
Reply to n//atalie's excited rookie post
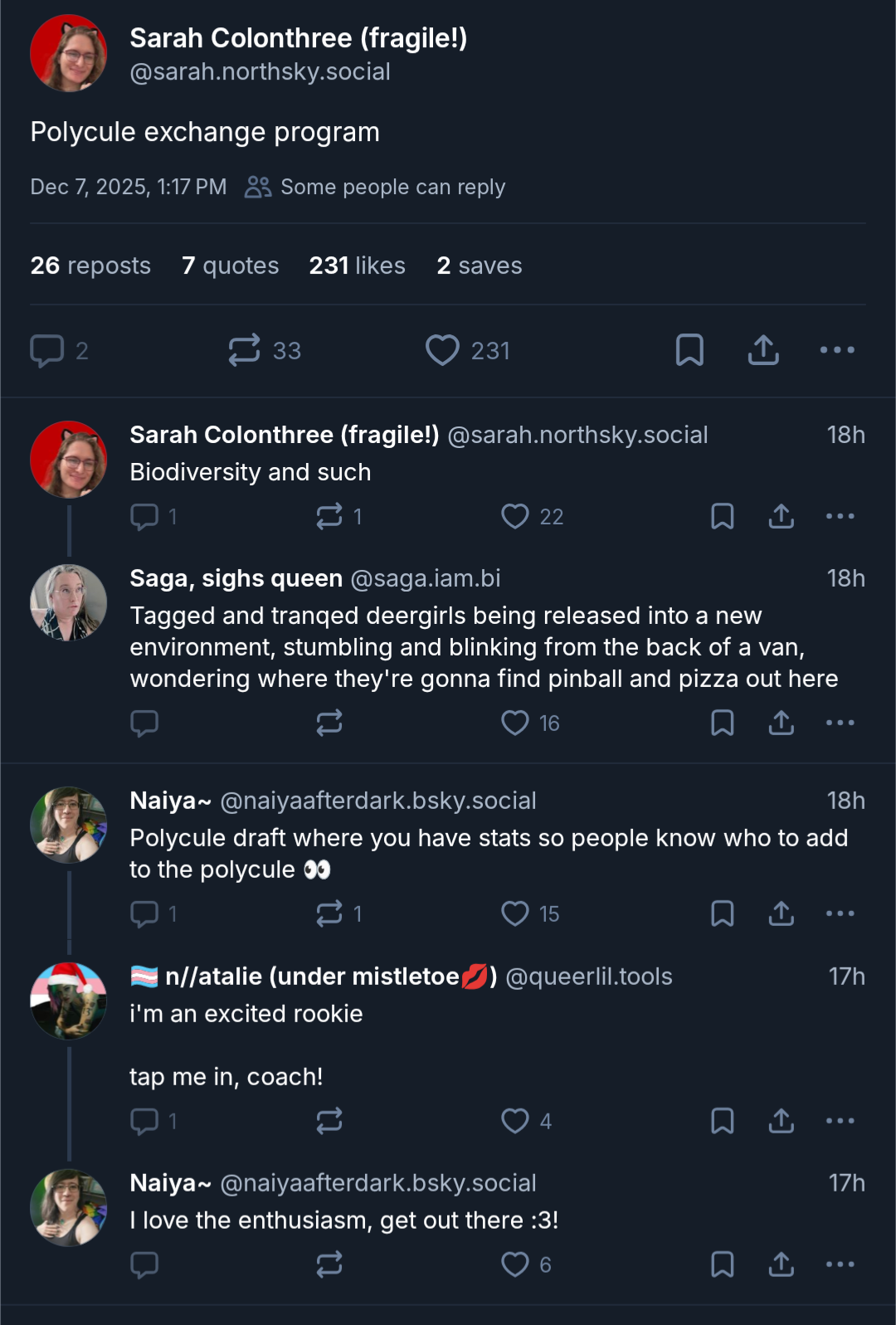(x=145, y=1121)
